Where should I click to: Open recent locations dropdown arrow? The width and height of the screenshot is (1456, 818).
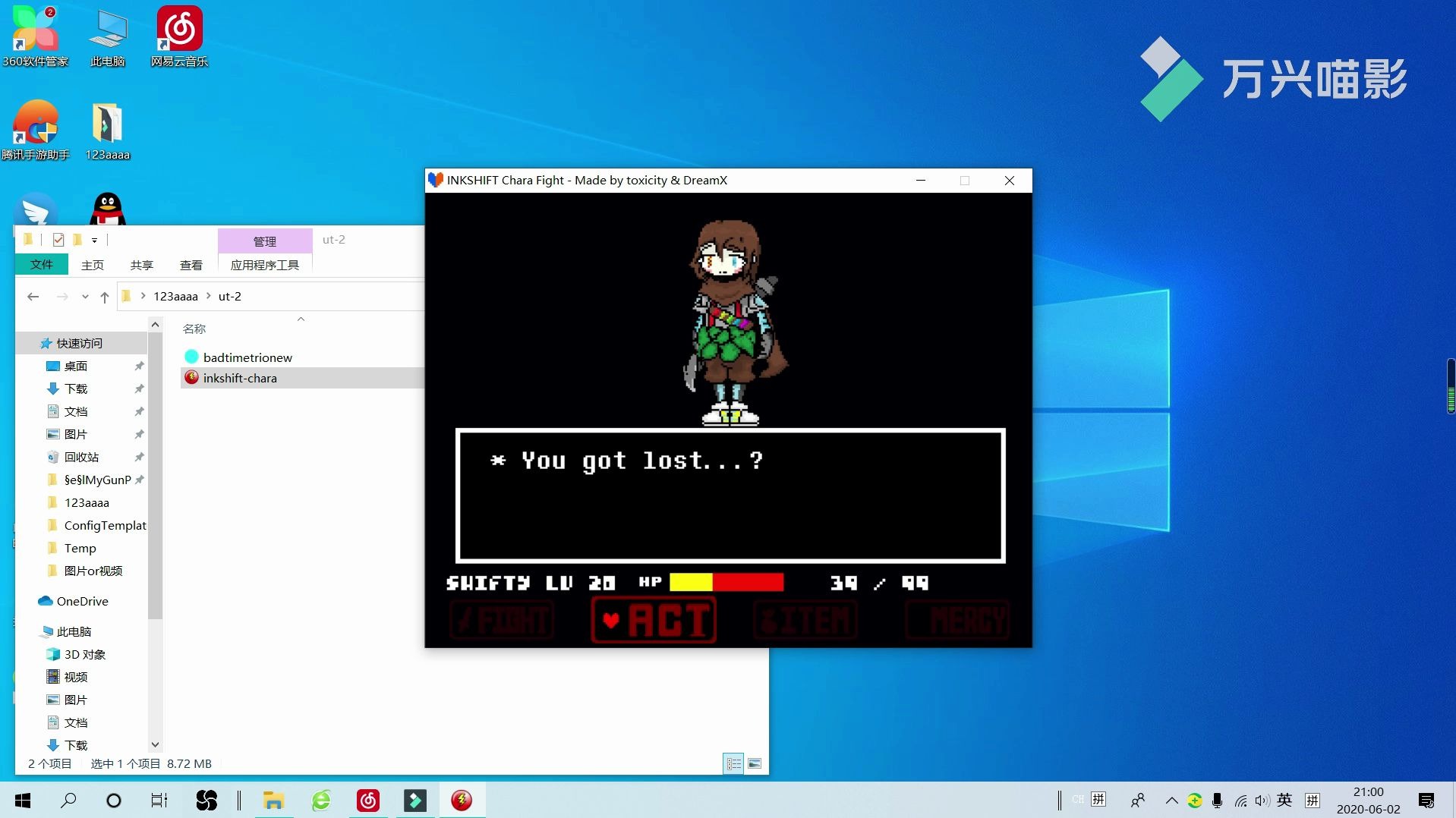85,297
